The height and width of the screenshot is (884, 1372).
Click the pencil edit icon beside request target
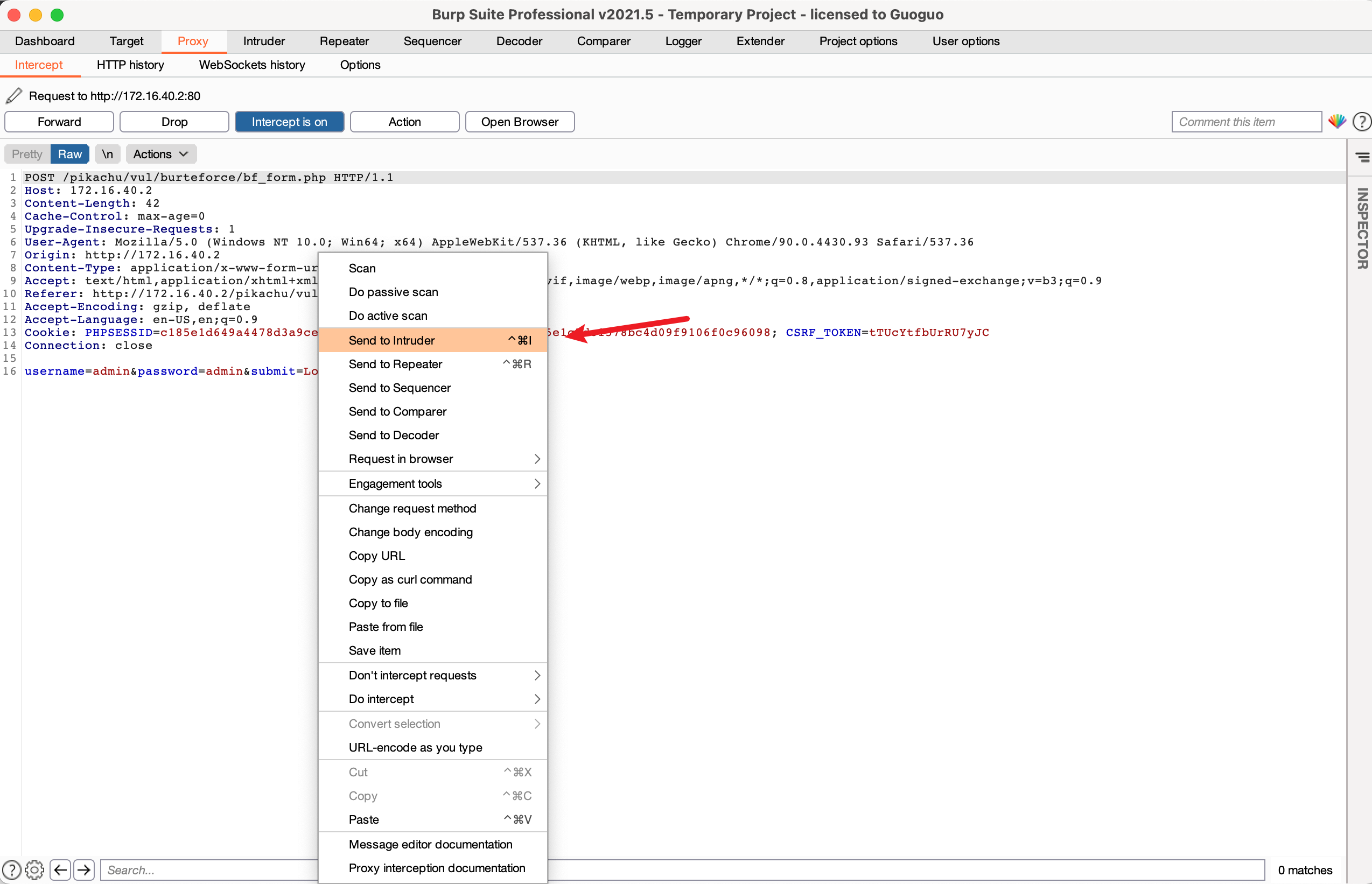tap(14, 95)
